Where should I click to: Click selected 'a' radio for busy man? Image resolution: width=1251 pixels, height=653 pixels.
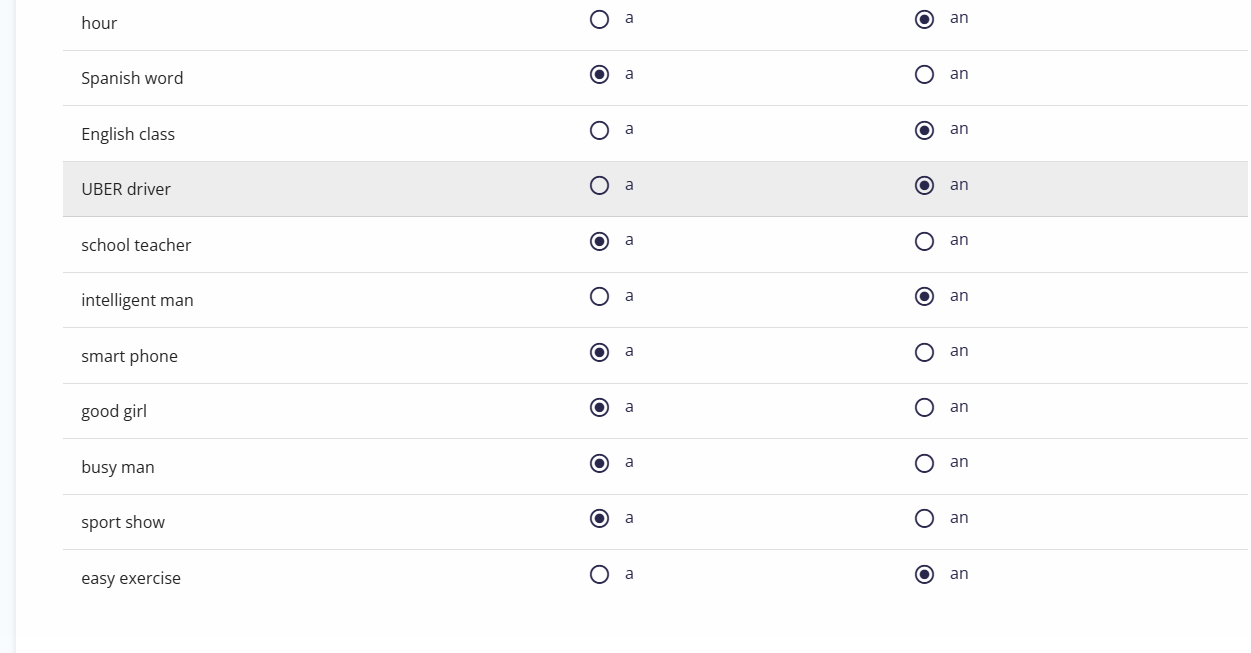tap(599, 463)
